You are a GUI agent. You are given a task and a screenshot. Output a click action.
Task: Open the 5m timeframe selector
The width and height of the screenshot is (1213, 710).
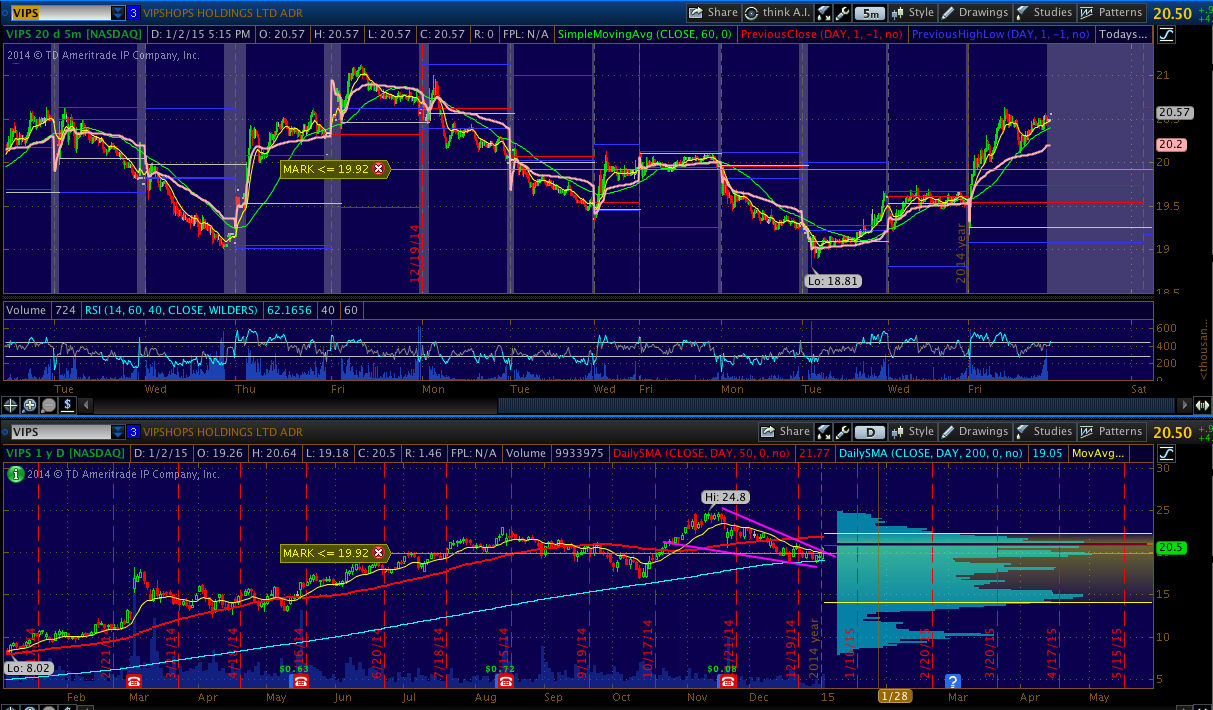(x=872, y=13)
